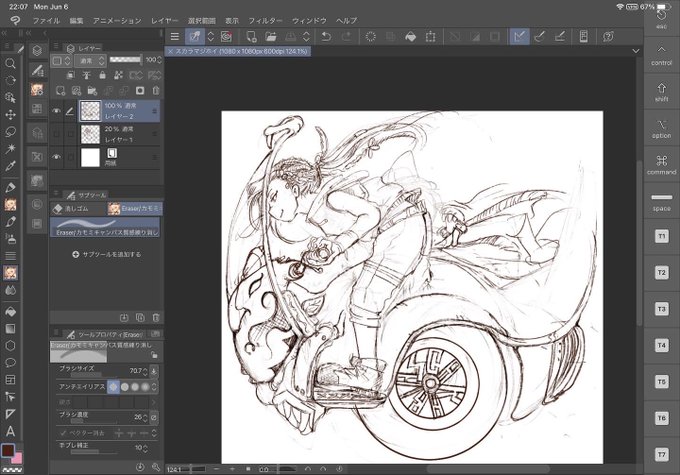Click the pink sub color swatch
The image size is (680, 475).
coord(18,459)
